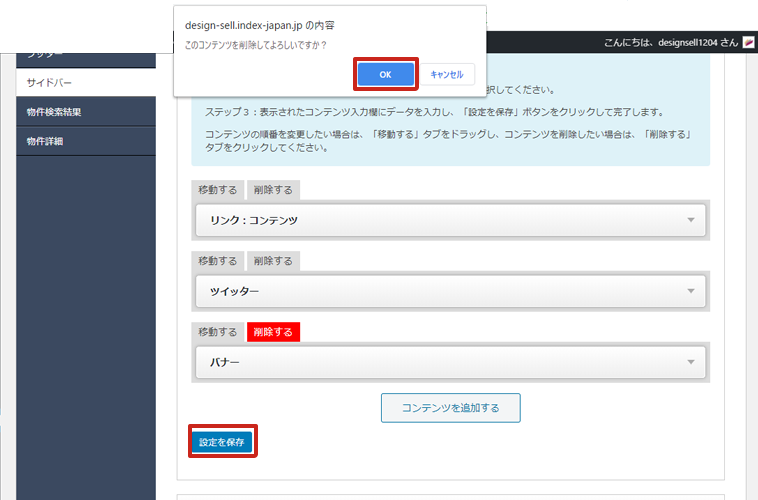Viewport: 758px width, 500px height.
Task: Open the partially hidden フッター menu item
Action: 86,57
